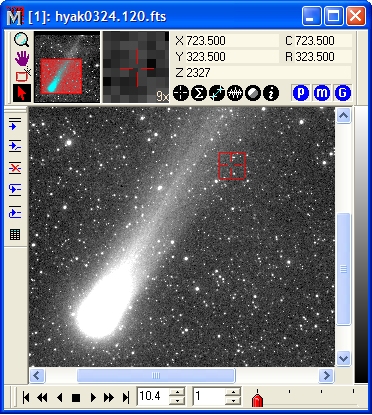Click the Sigma statistics icon

199,93
